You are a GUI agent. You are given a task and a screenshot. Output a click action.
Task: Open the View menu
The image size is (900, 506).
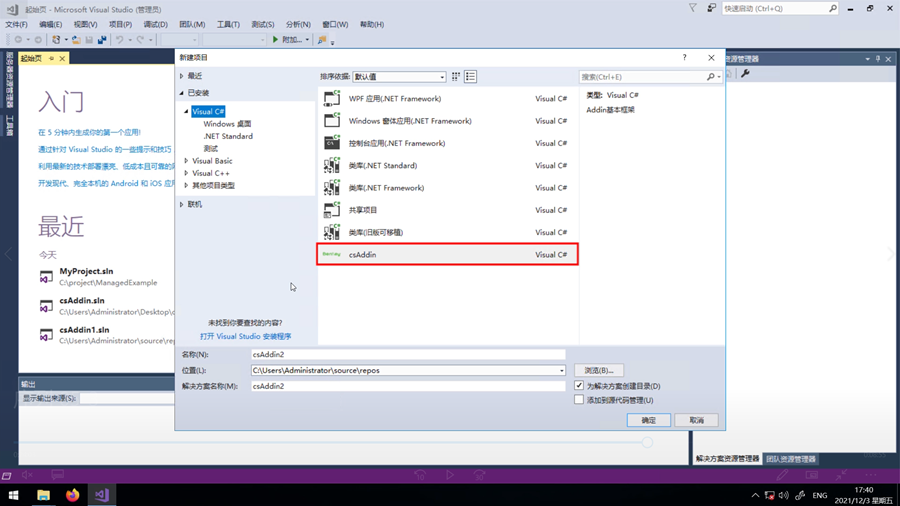click(x=85, y=24)
